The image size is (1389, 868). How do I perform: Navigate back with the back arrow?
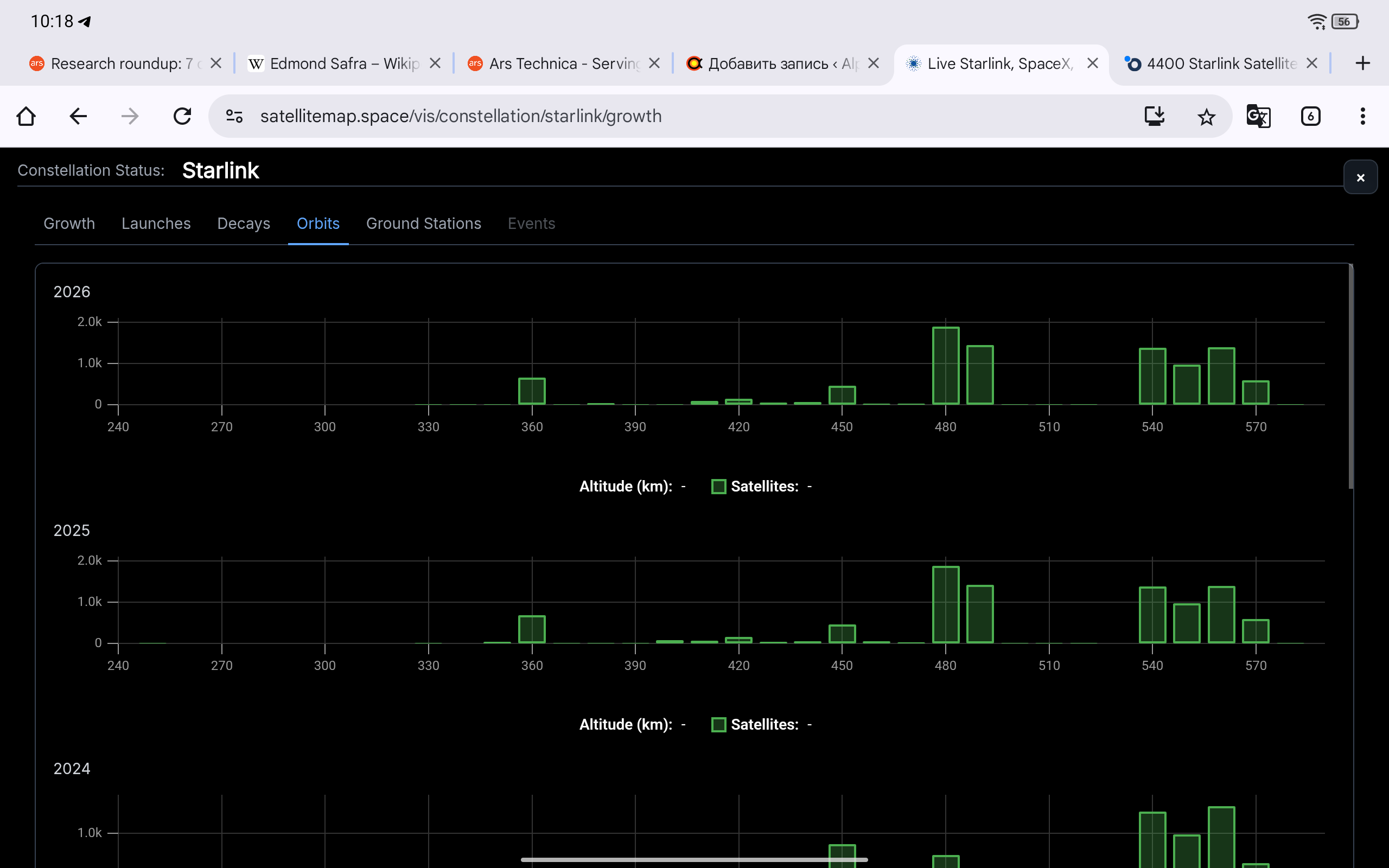click(78, 117)
